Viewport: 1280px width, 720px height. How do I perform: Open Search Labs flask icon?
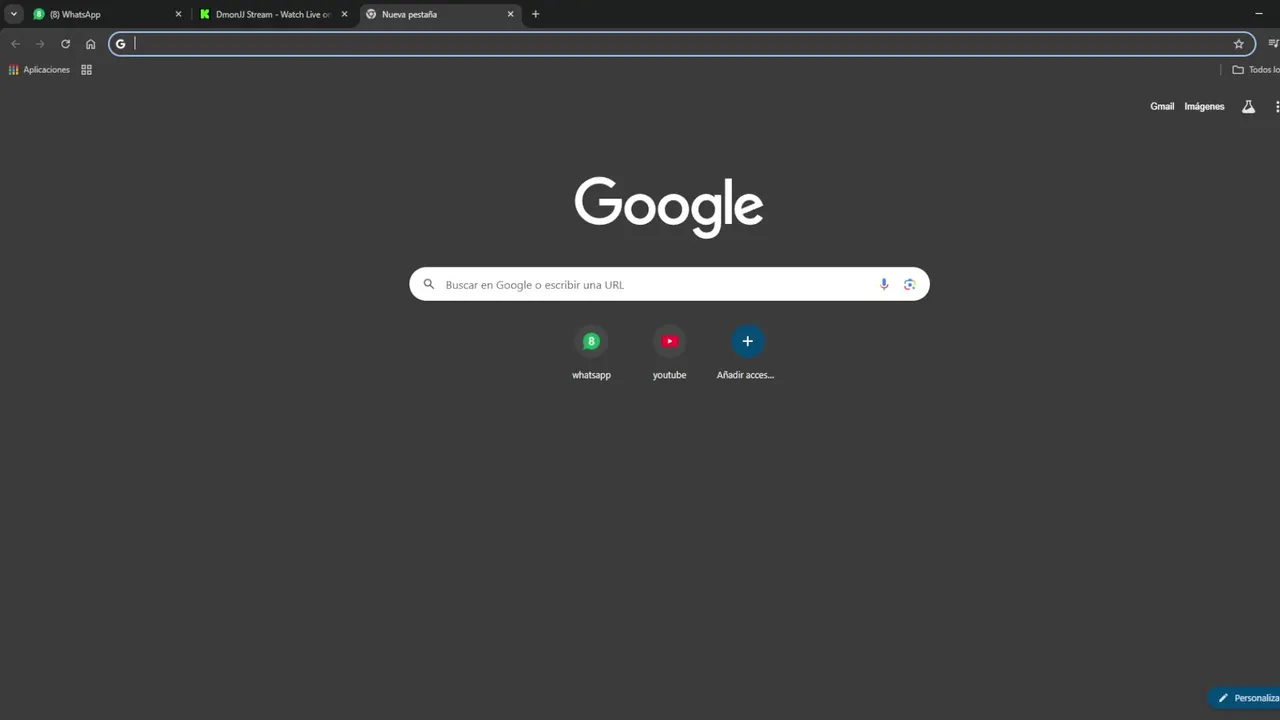[x=1248, y=106]
